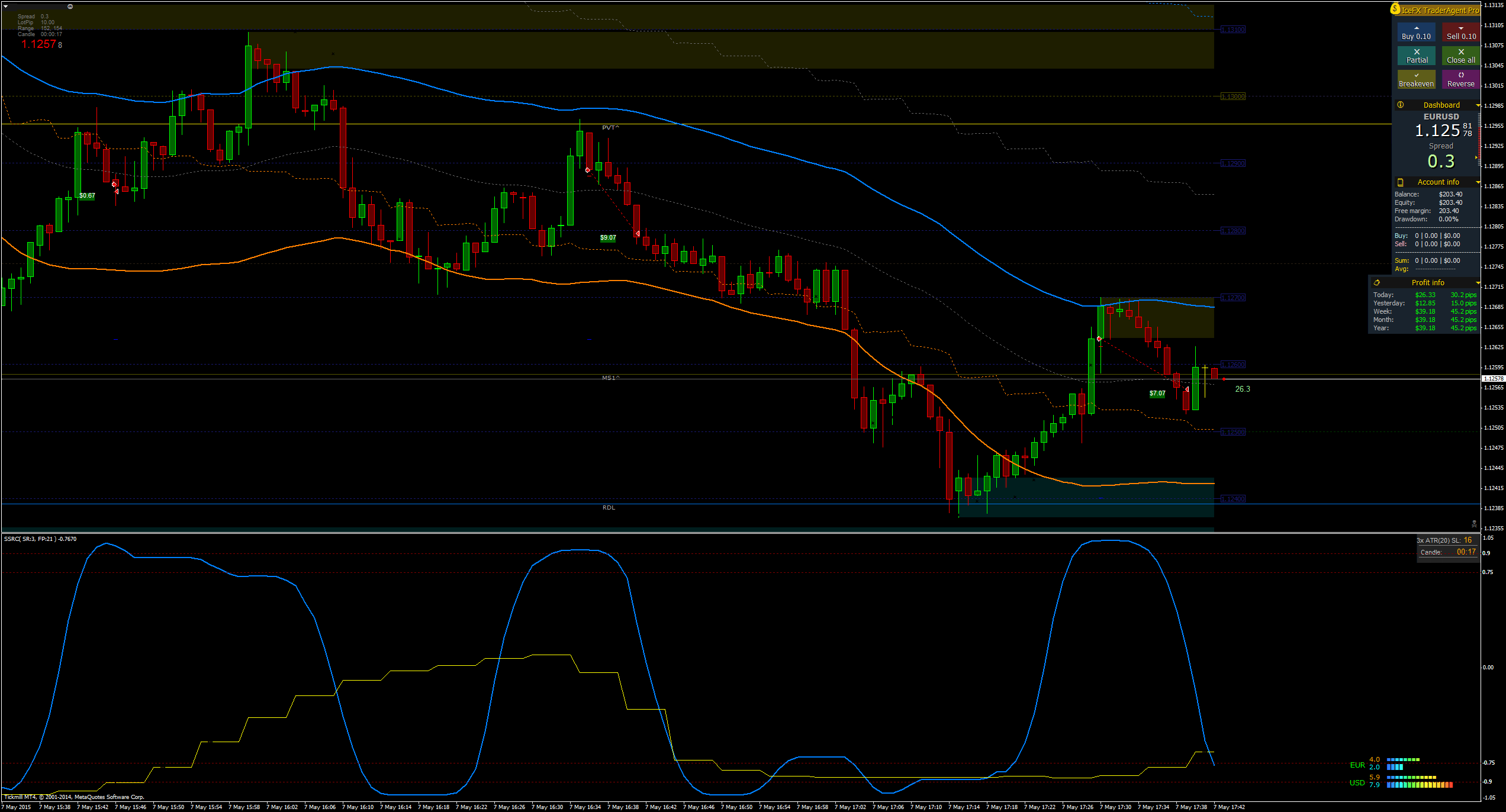
Task: Click the smiley expert advisor icon
Action: coord(70,7)
